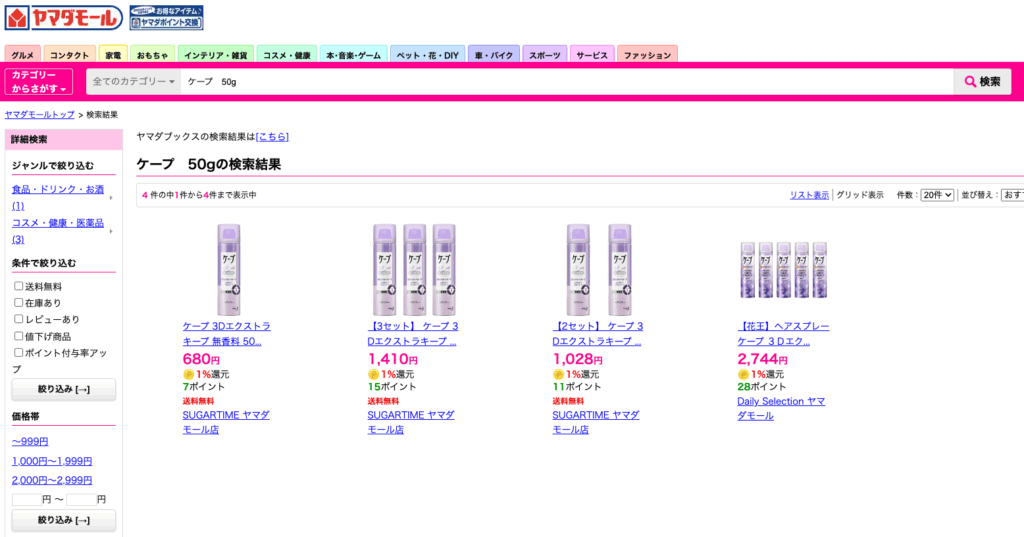The width and height of the screenshot is (1024, 537).
Task: Click point coin icon under 1,028円
Action: (558, 374)
